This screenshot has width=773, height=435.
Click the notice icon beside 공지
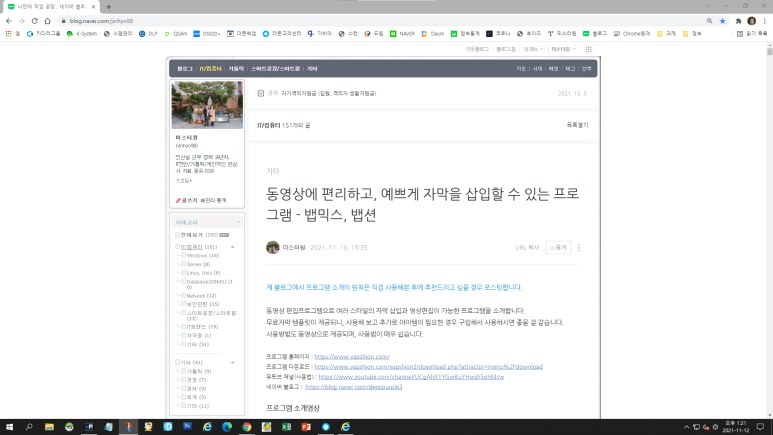[261, 93]
